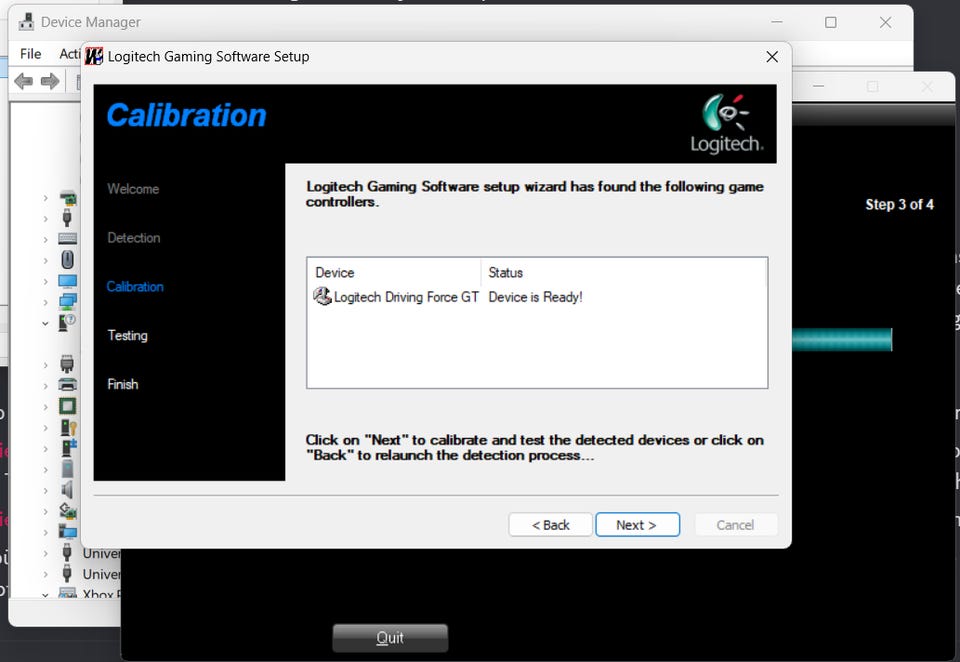This screenshot has width=960, height=662.
Task: Expand the Security devices node chevron
Action: pyautogui.click(x=45, y=427)
